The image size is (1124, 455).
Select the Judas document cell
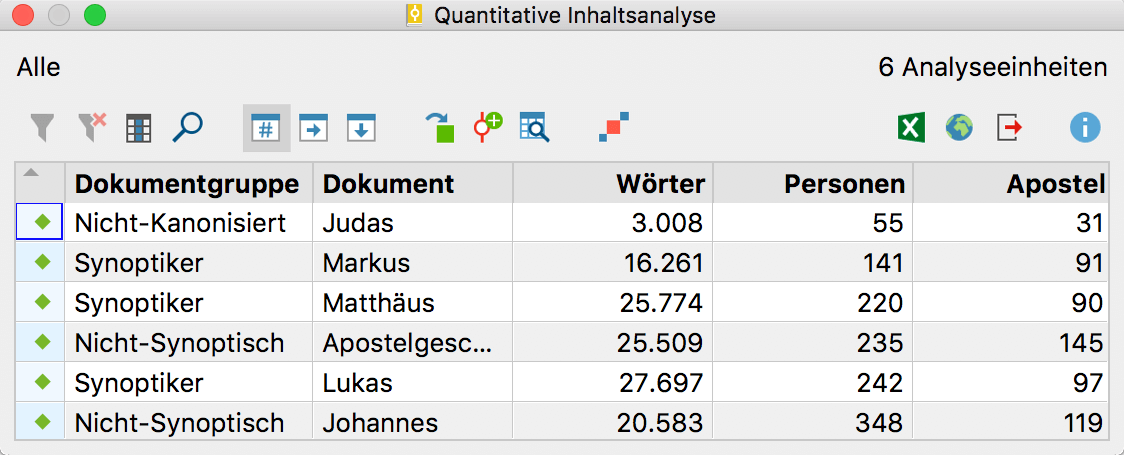(412, 223)
